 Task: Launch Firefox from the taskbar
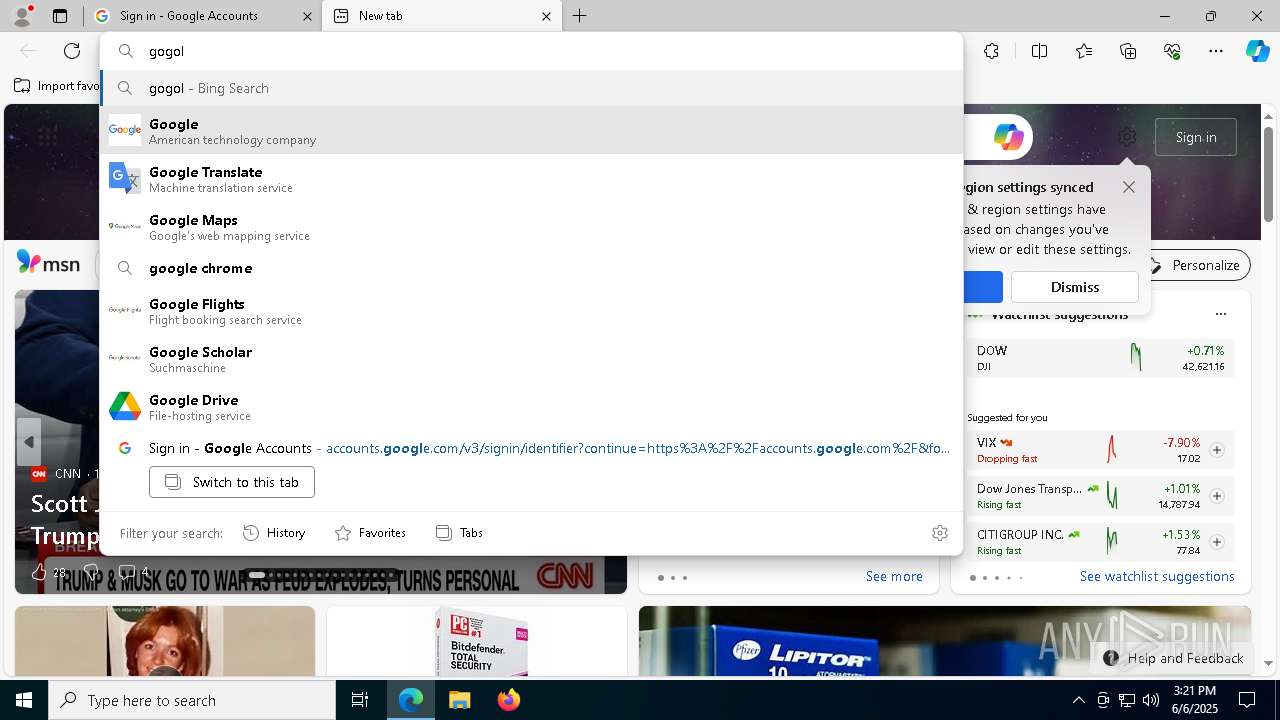coord(508,700)
